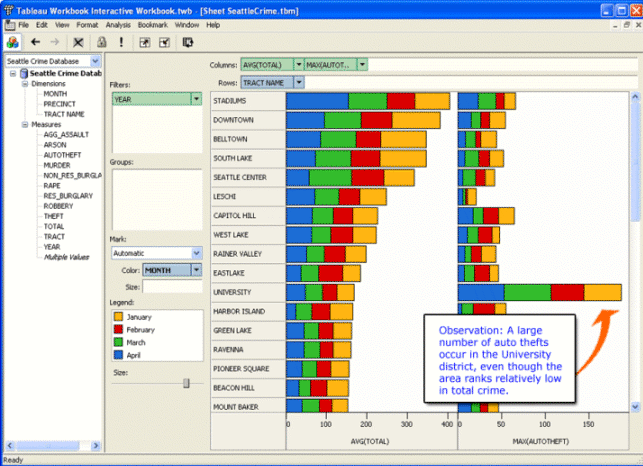Collapse the Measures tree node
Screen dimensions: 643x466
pyautogui.click(x=25, y=124)
